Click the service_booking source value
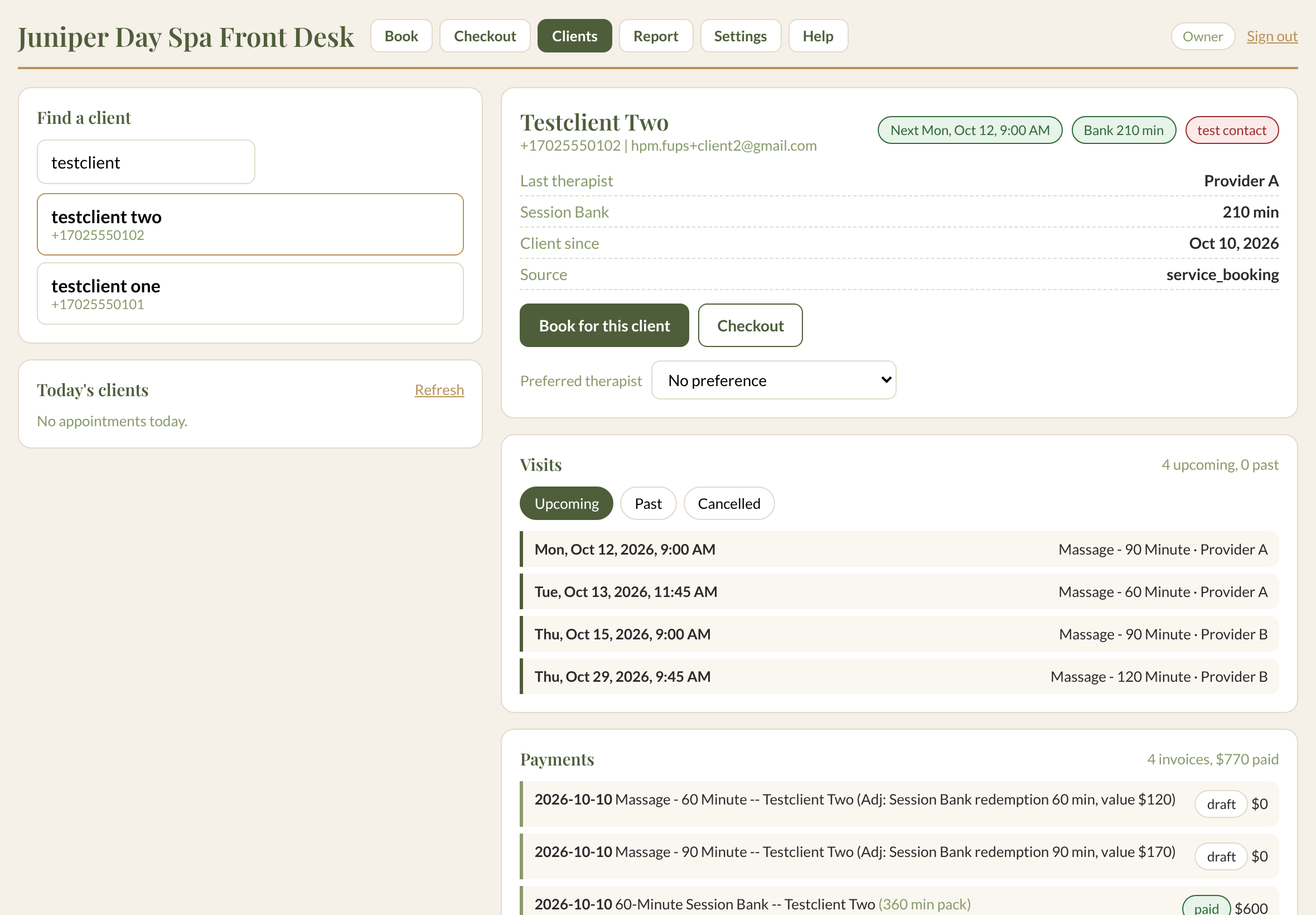 [x=1222, y=274]
